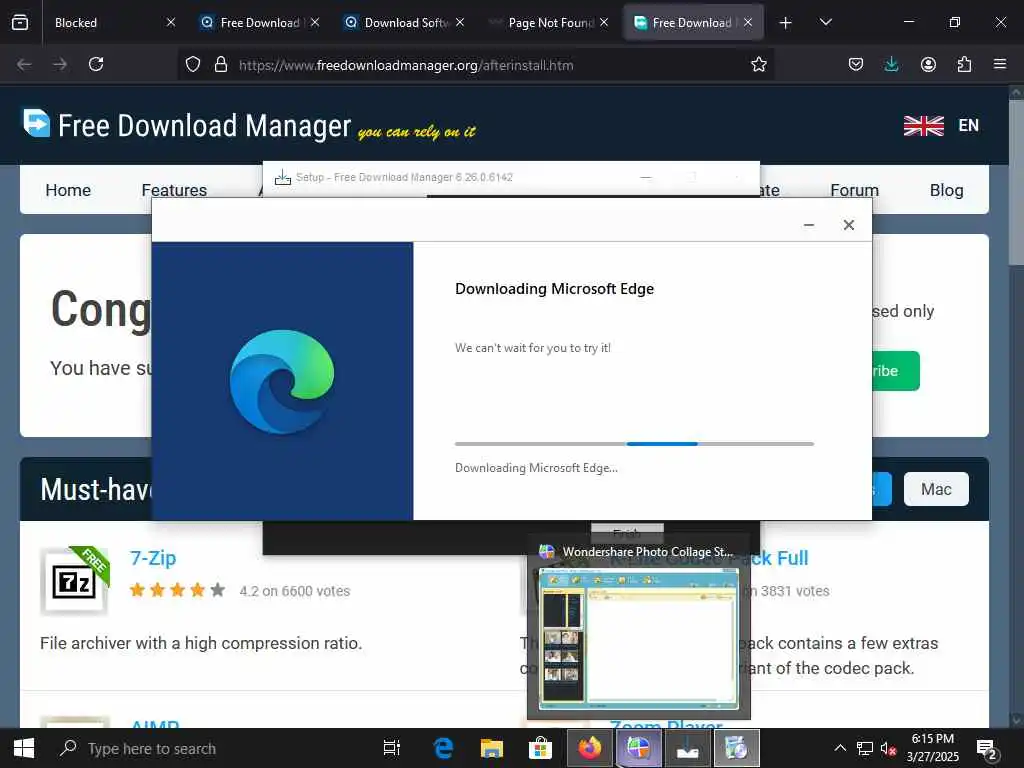Minimize the Microsoft Edge installer dialog
Screen dimensions: 1024x768
[808, 225]
